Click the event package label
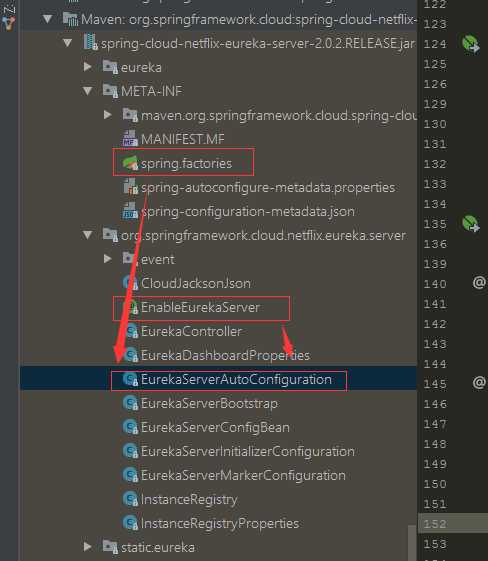Image resolution: width=488 pixels, height=561 pixels. point(158,259)
